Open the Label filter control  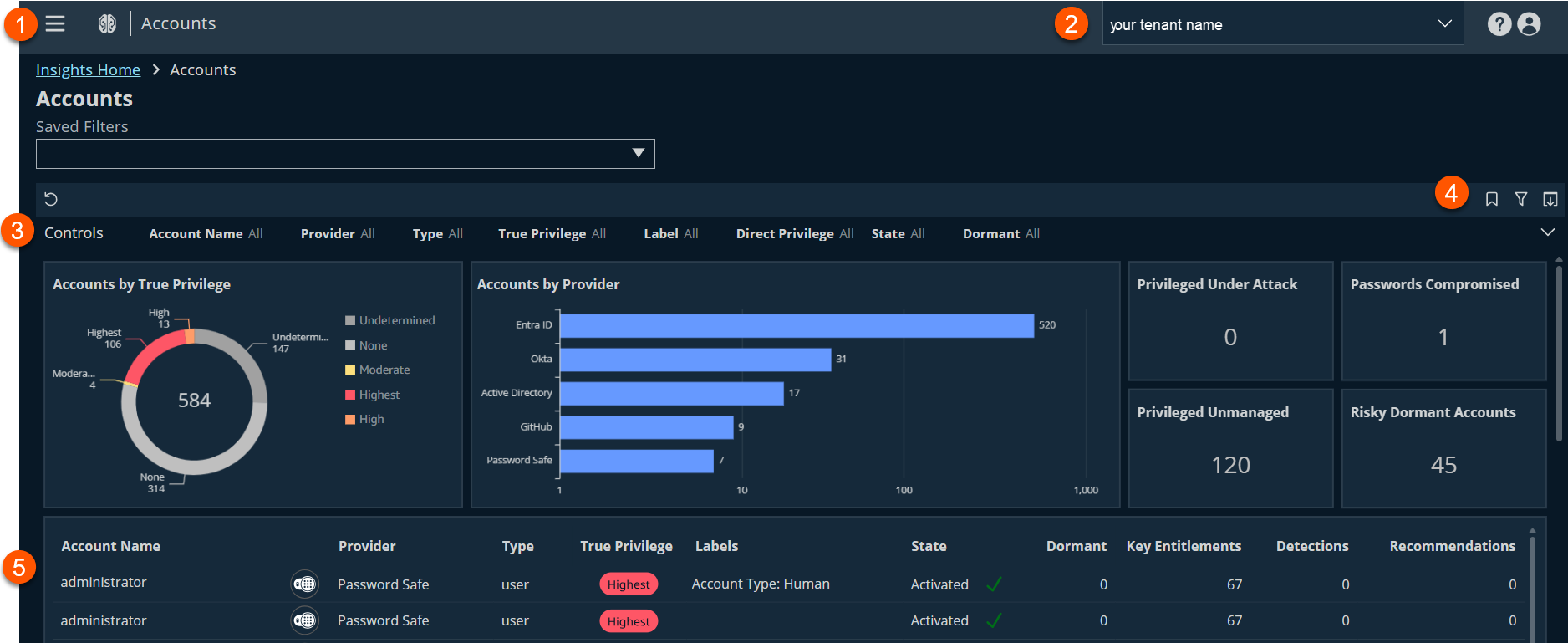coord(670,234)
